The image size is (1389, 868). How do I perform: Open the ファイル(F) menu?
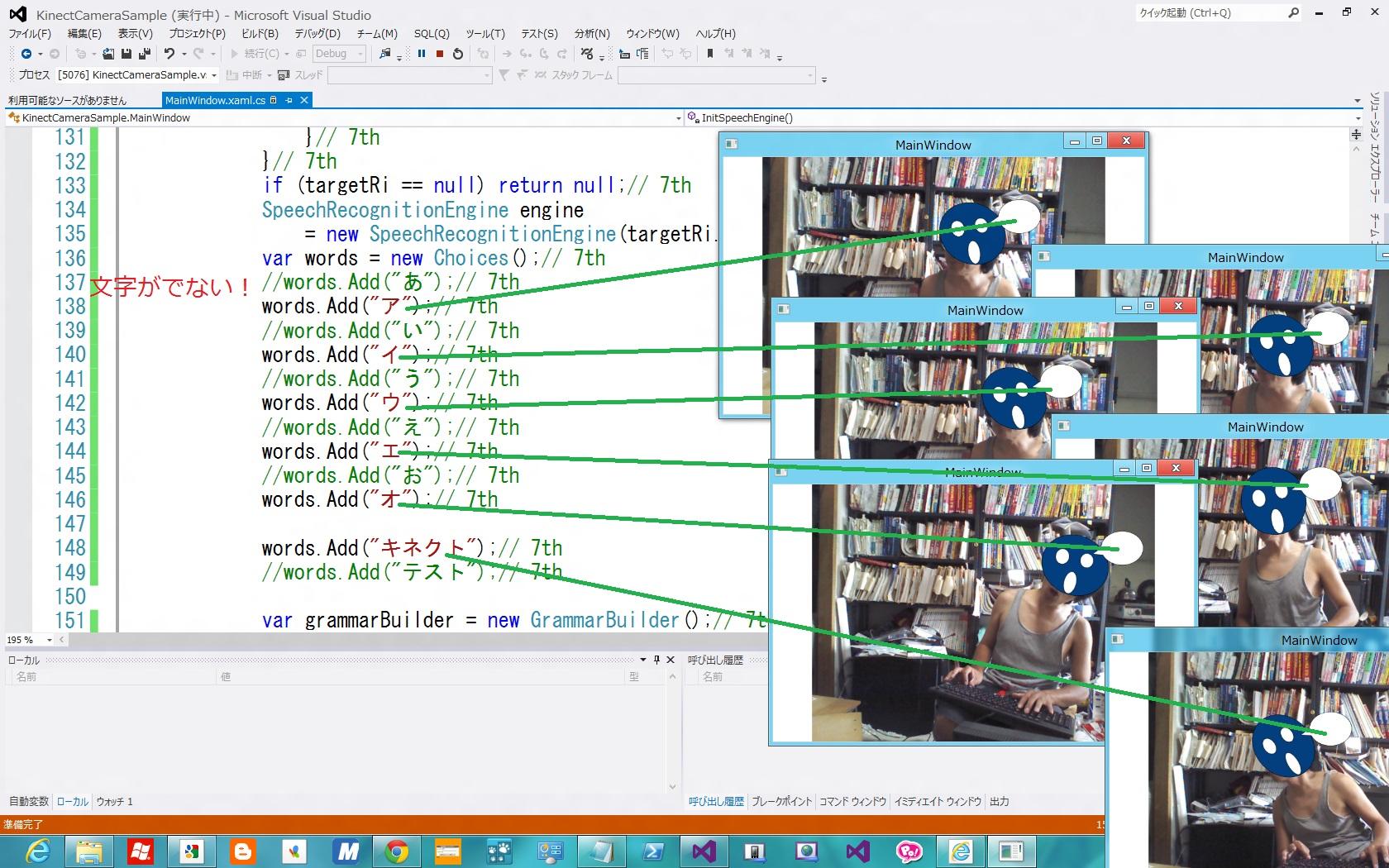pos(30,33)
